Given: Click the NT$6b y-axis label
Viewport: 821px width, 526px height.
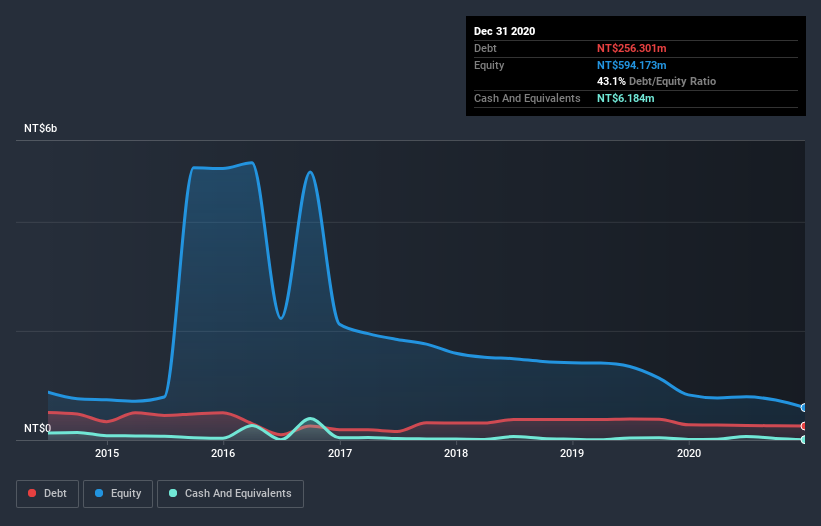Looking at the screenshot, I should pyautogui.click(x=40, y=128).
